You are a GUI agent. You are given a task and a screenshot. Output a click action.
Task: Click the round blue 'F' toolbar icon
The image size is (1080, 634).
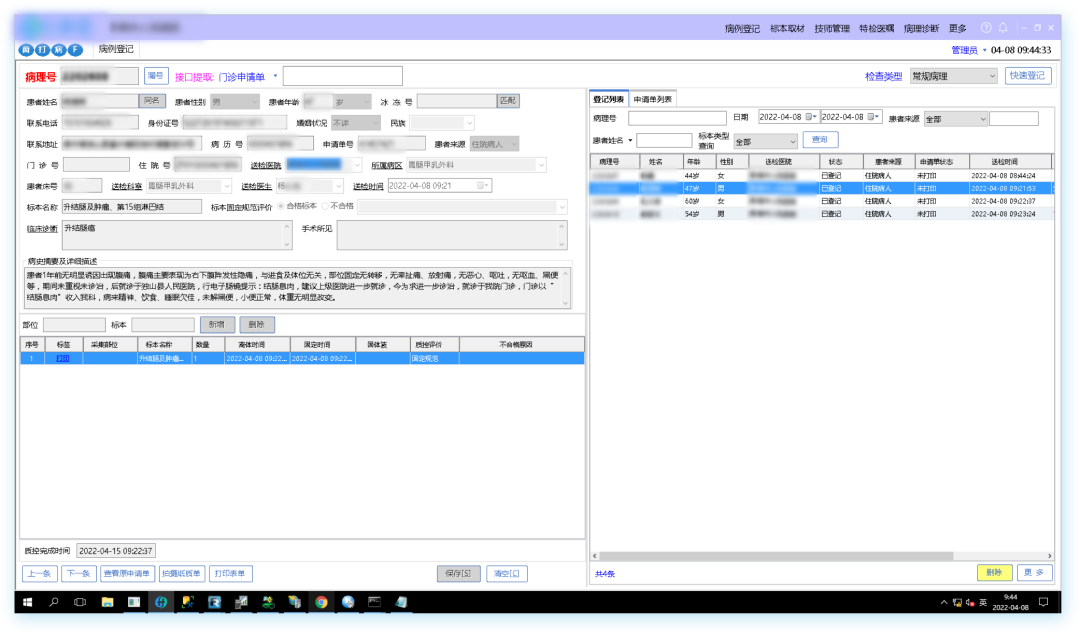[x=75, y=50]
